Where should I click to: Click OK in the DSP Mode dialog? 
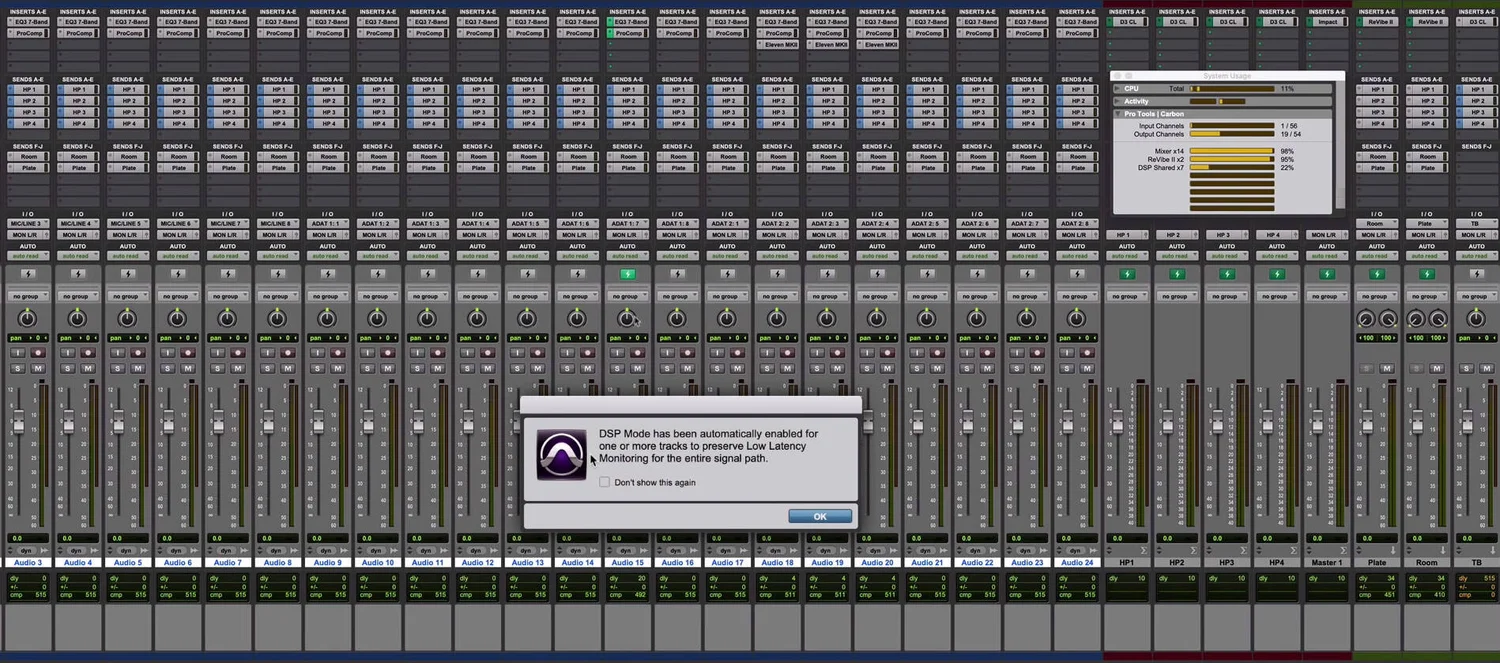pos(819,516)
